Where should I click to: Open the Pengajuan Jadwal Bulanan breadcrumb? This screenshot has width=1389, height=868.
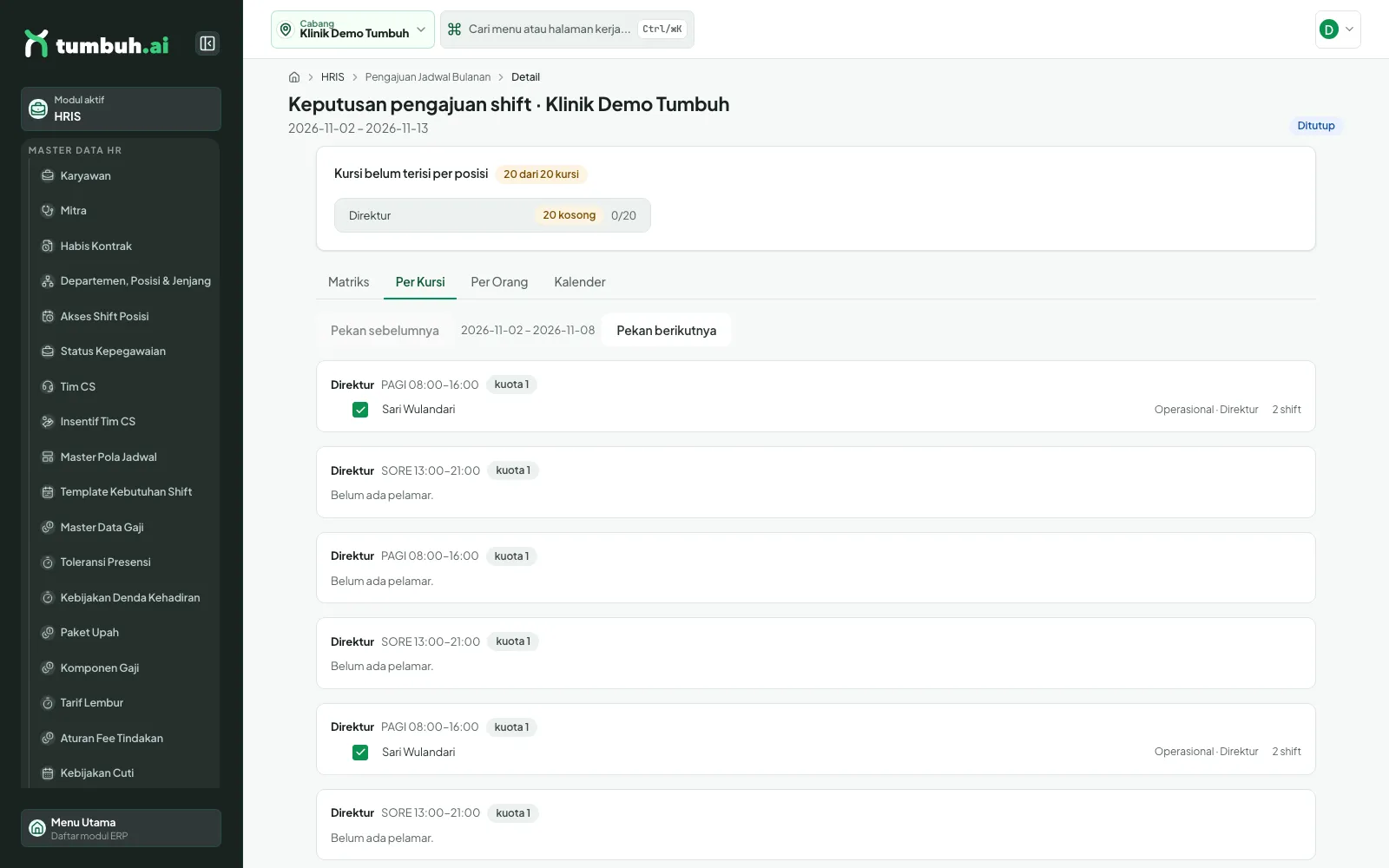[428, 77]
